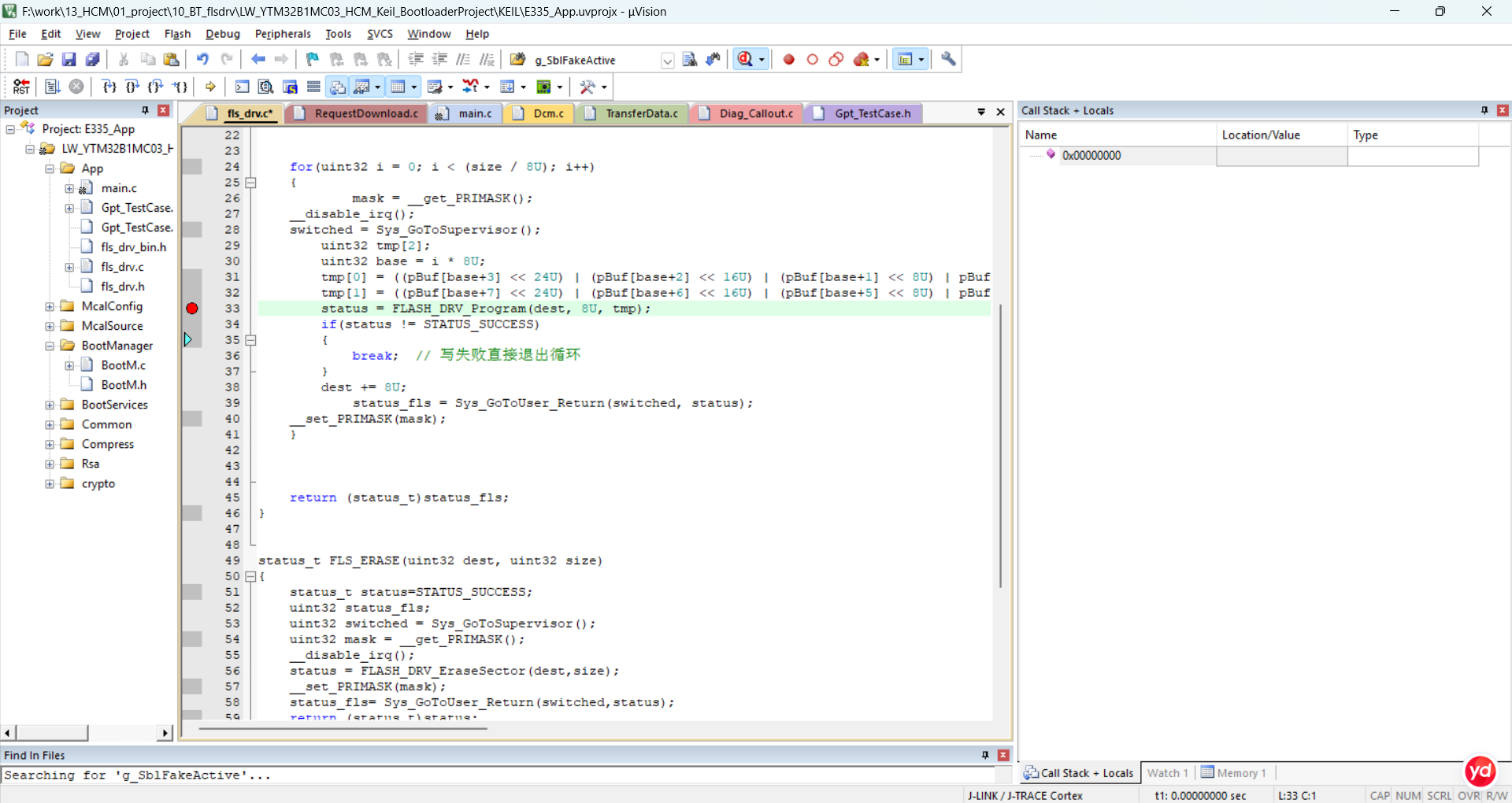1512x803 pixels.
Task: Open the Configuration wrench icon
Action: click(948, 59)
